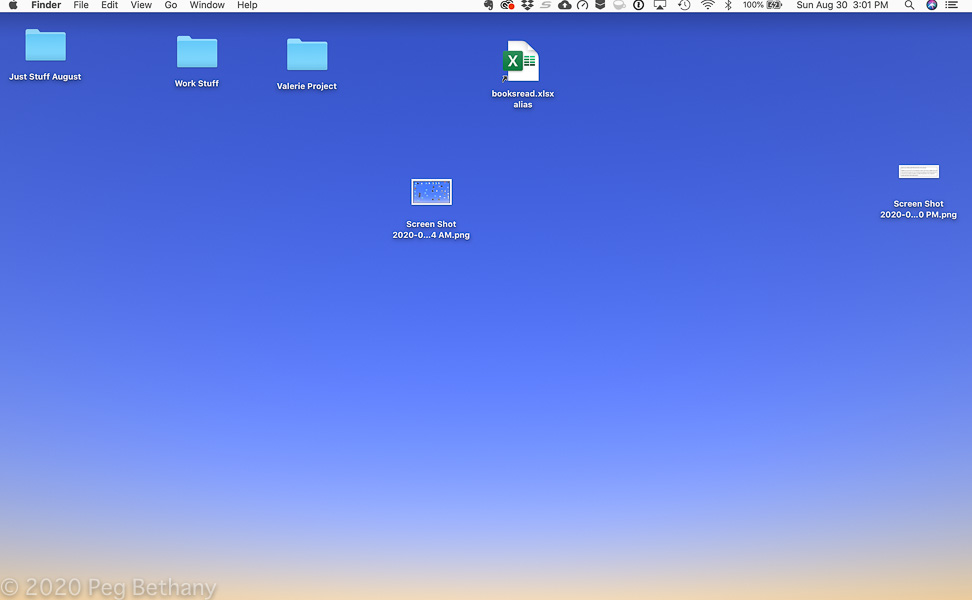The height and width of the screenshot is (600, 972).
Task: Select the Work Stuff folder icon
Action: pos(197,51)
